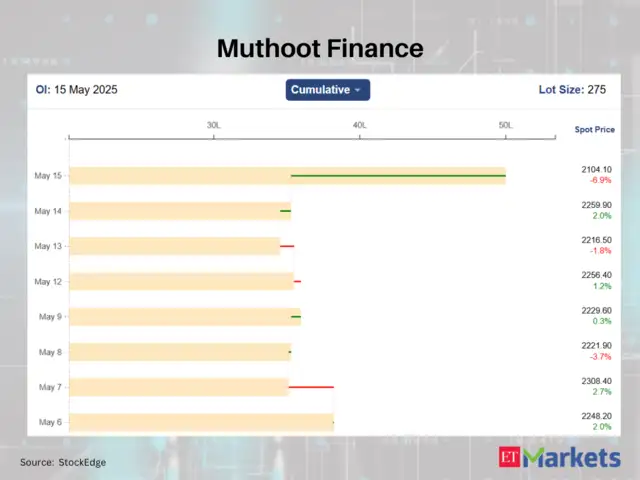The image size is (640, 480).
Task: Select the 40L axis tick label
Action: coord(359,126)
